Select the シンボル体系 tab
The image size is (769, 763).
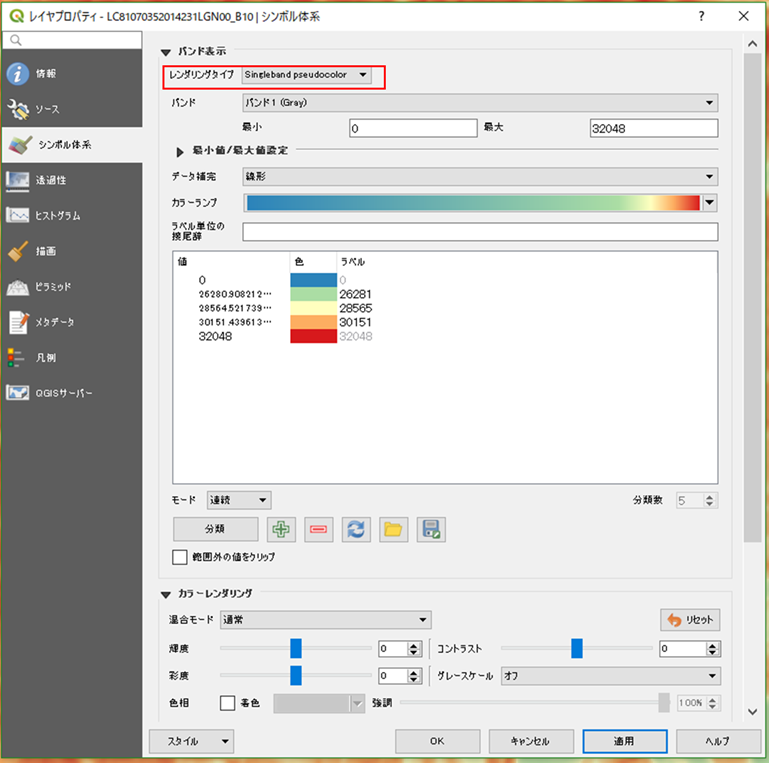tap(72, 145)
